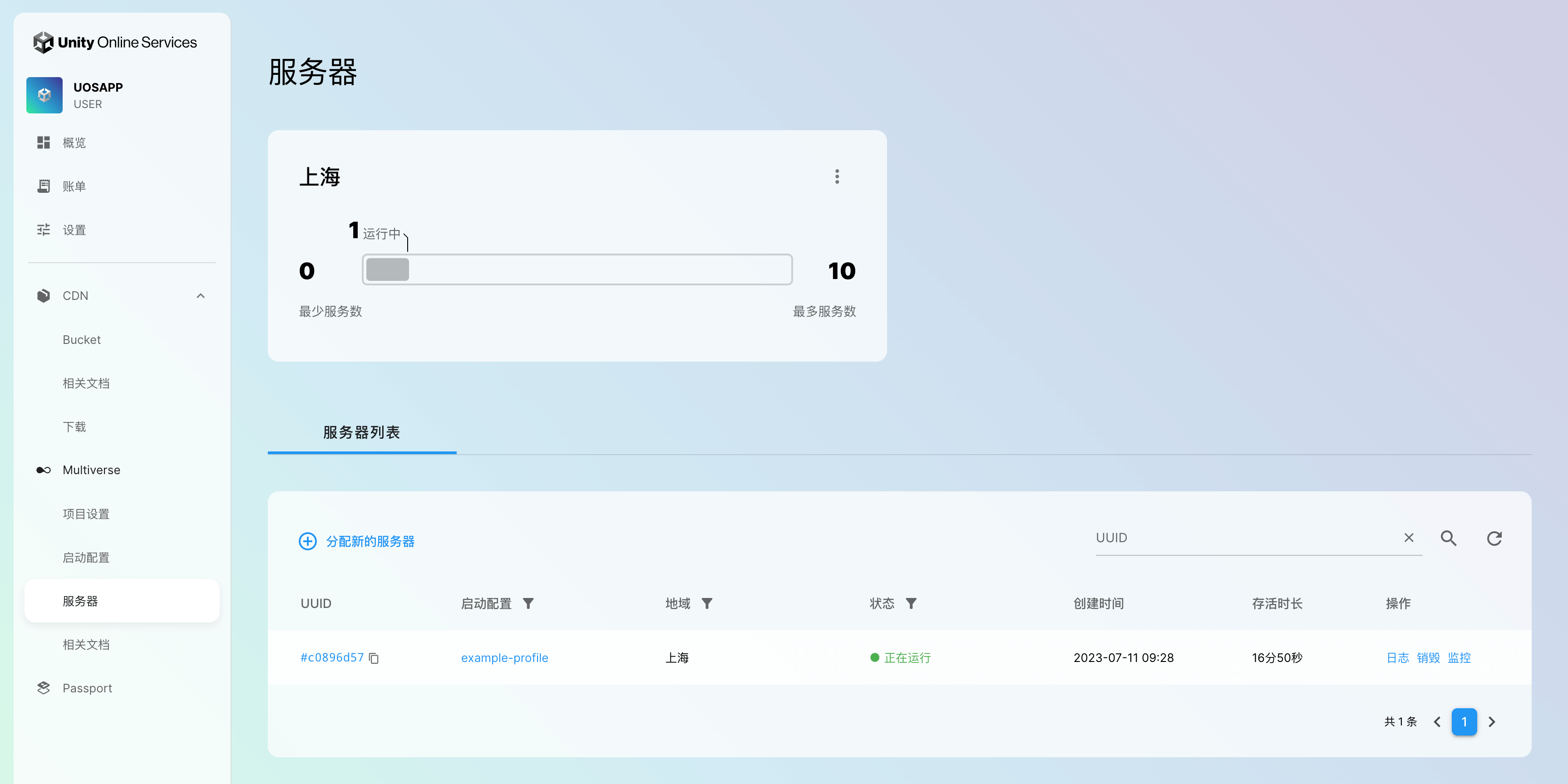Open the 状态 column filter

coord(911,603)
